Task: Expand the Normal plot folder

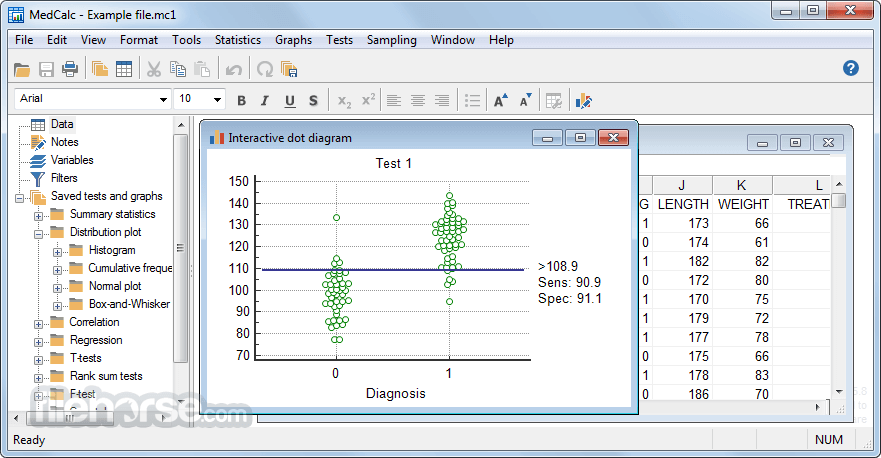Action: 57,288
